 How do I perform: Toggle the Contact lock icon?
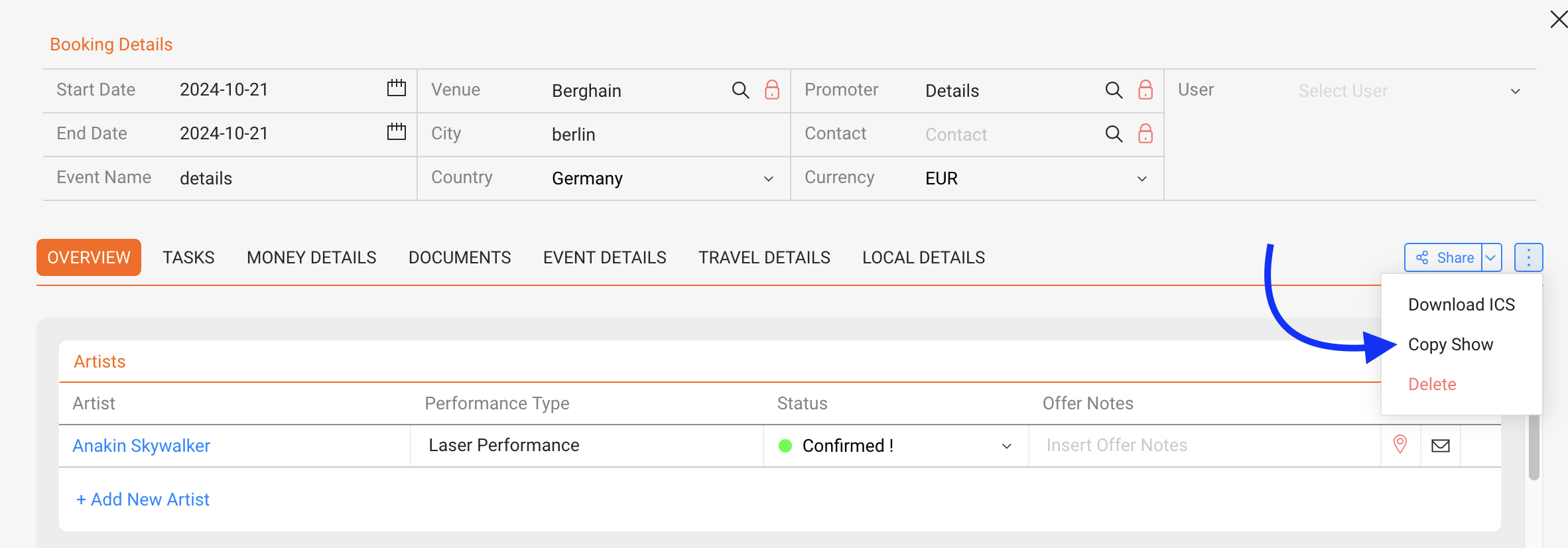click(x=1145, y=133)
